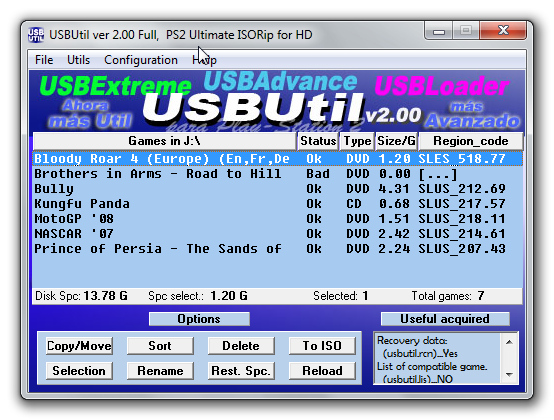Click the Spc select 1.20 G value
The image size is (554, 420).
pyautogui.click(x=229, y=296)
